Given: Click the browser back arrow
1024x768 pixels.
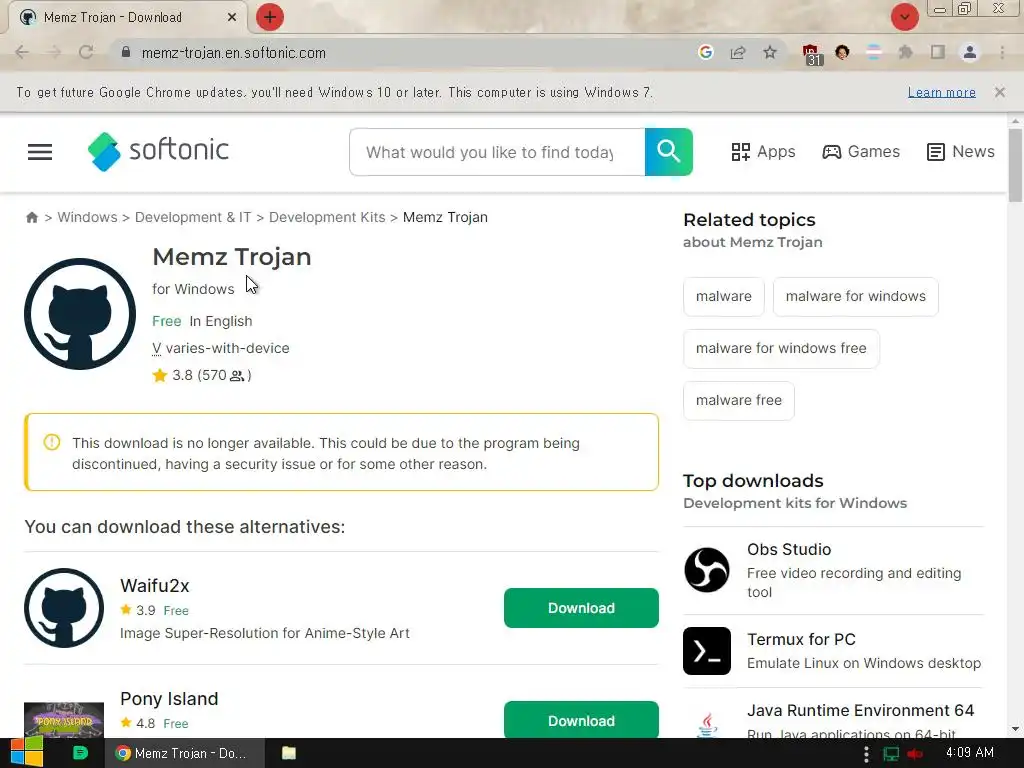Looking at the screenshot, I should [x=22, y=53].
